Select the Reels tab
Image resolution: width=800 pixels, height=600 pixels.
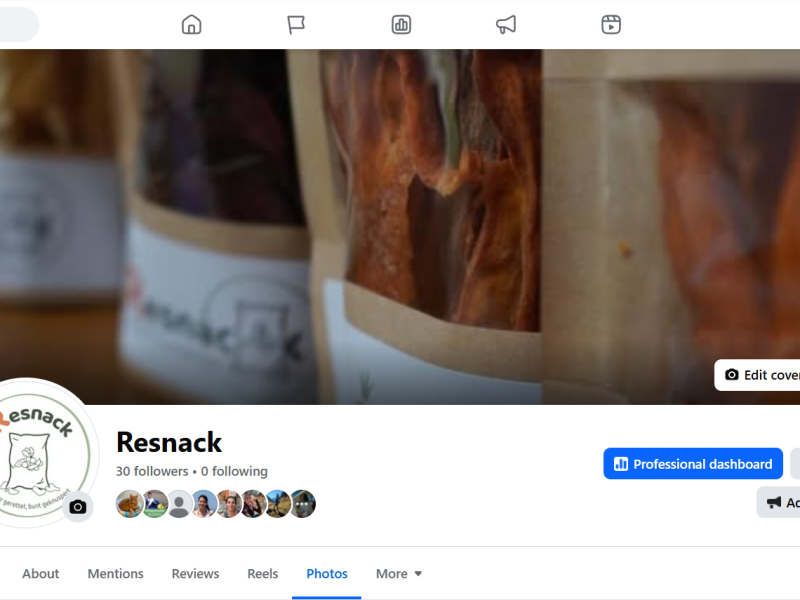point(262,573)
